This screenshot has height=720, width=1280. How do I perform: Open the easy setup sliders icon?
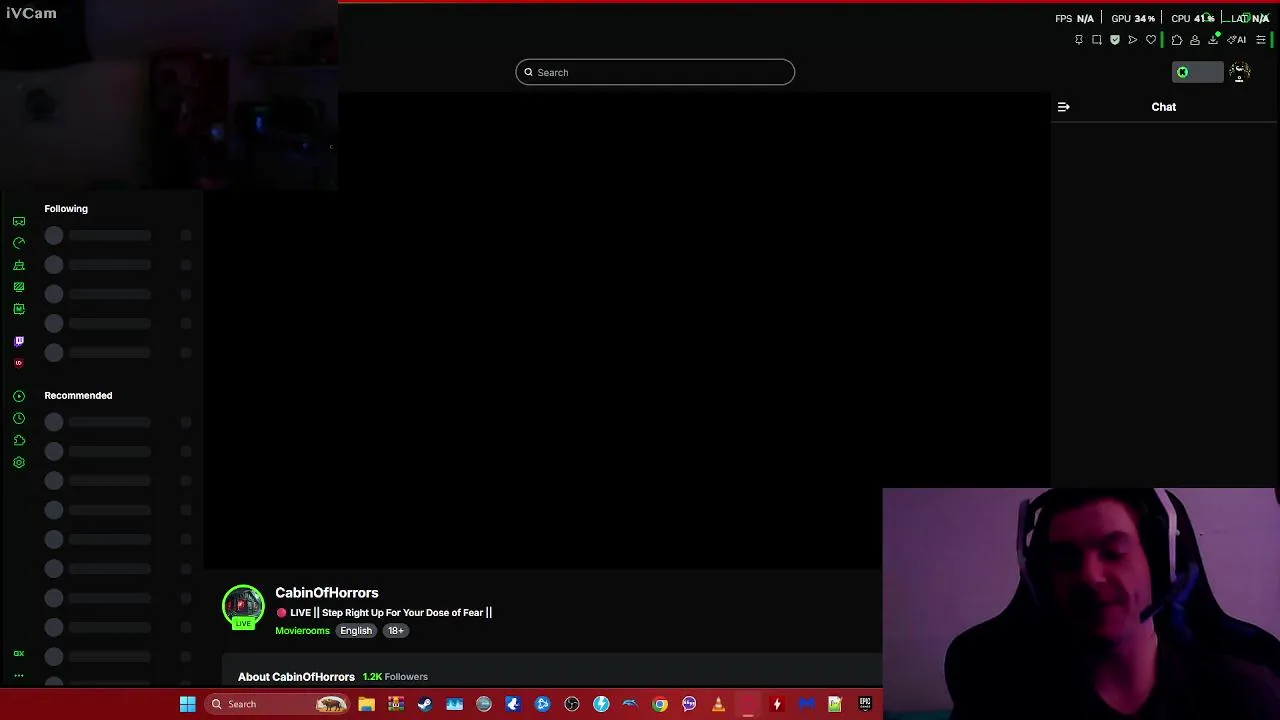[x=1261, y=40]
